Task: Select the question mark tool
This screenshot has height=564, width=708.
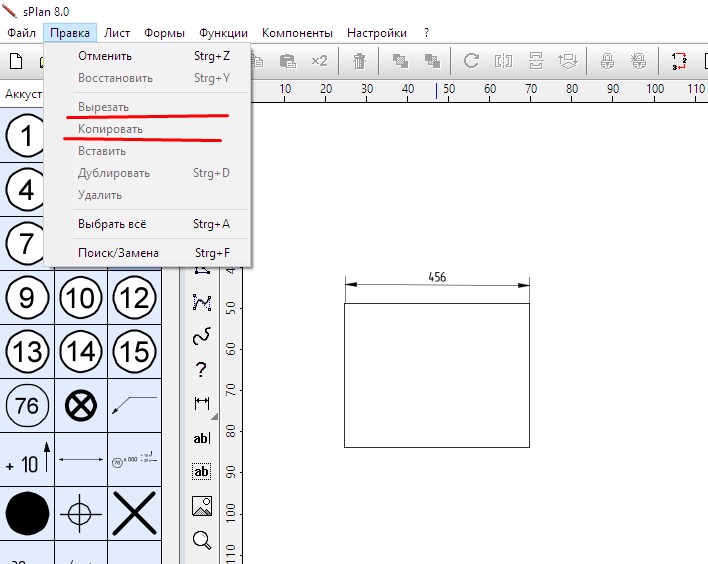Action: (x=201, y=370)
